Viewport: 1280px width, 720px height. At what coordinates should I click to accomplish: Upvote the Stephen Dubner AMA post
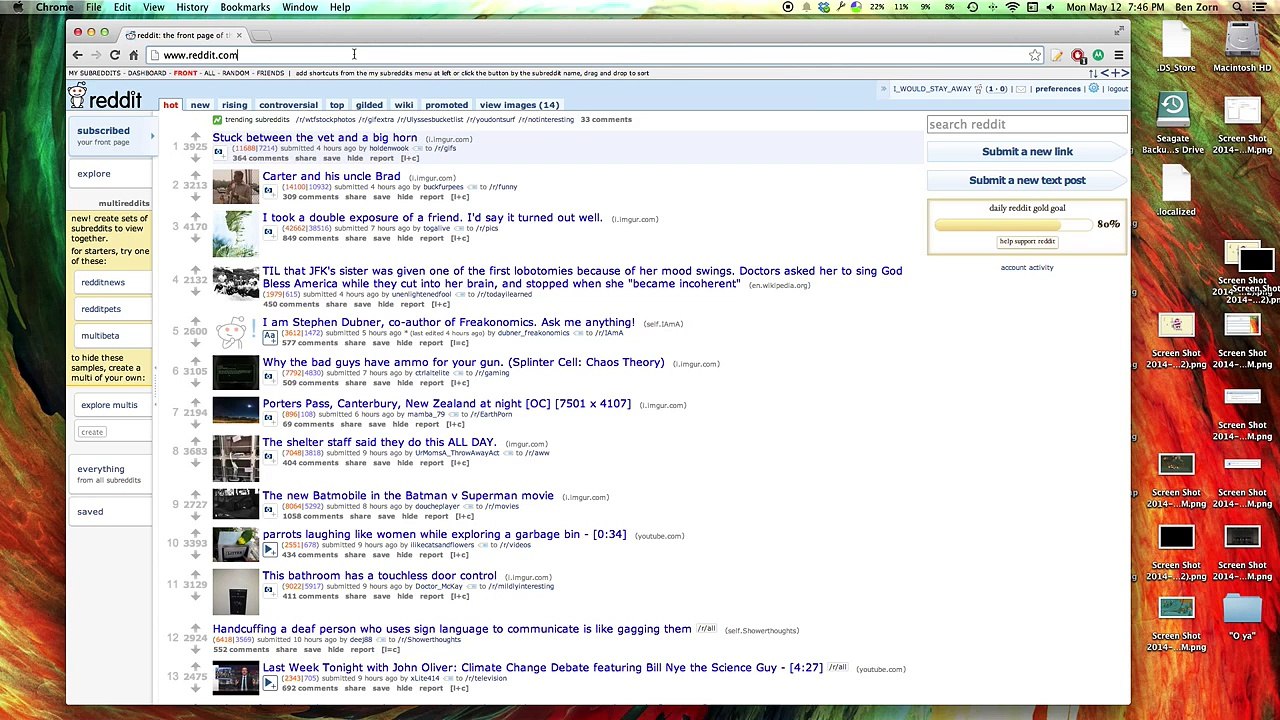point(195,321)
